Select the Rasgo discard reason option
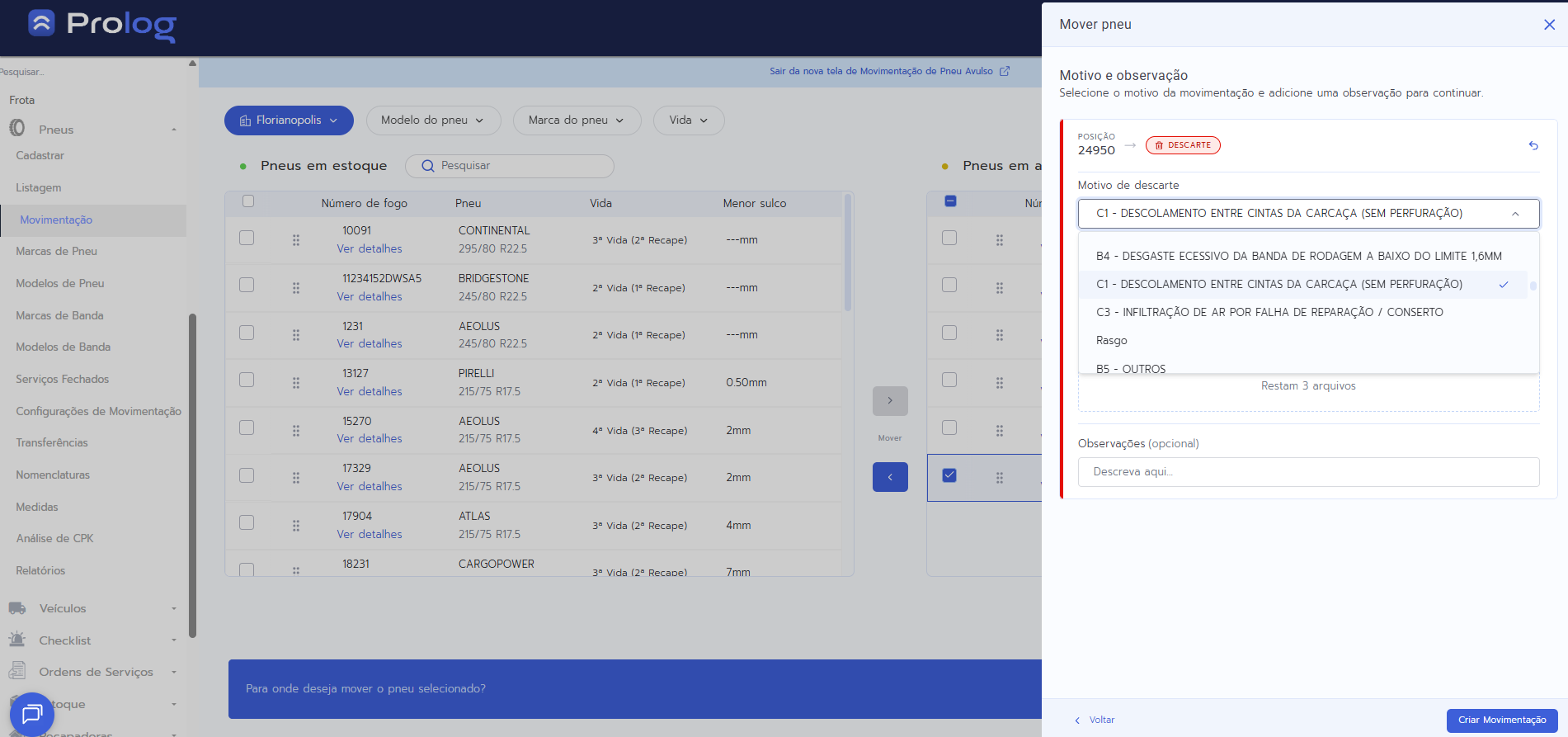 click(x=1112, y=341)
